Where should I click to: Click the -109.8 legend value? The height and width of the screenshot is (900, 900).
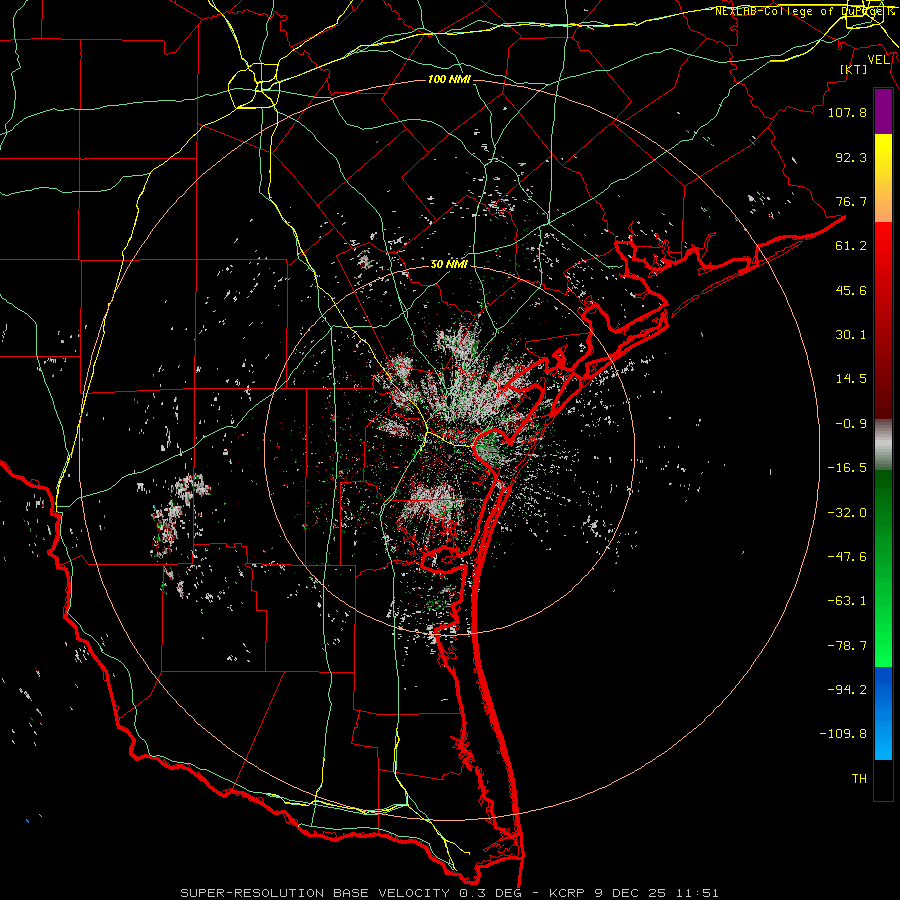tap(843, 734)
